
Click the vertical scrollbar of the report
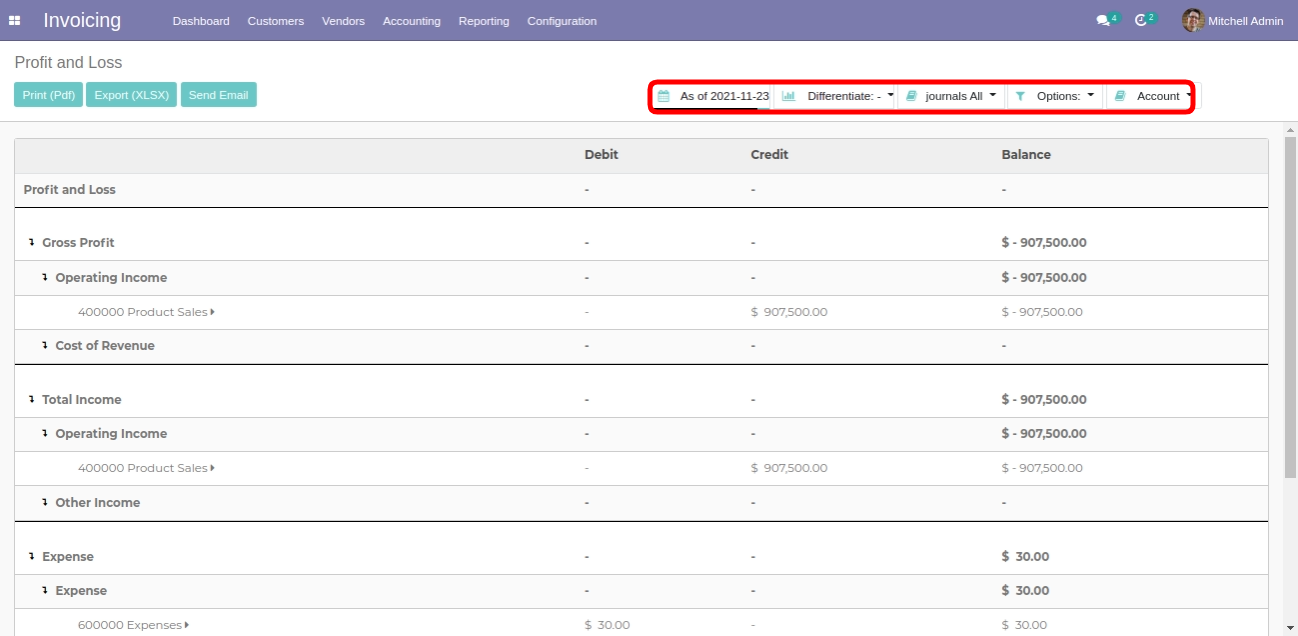pyautogui.click(x=1289, y=300)
